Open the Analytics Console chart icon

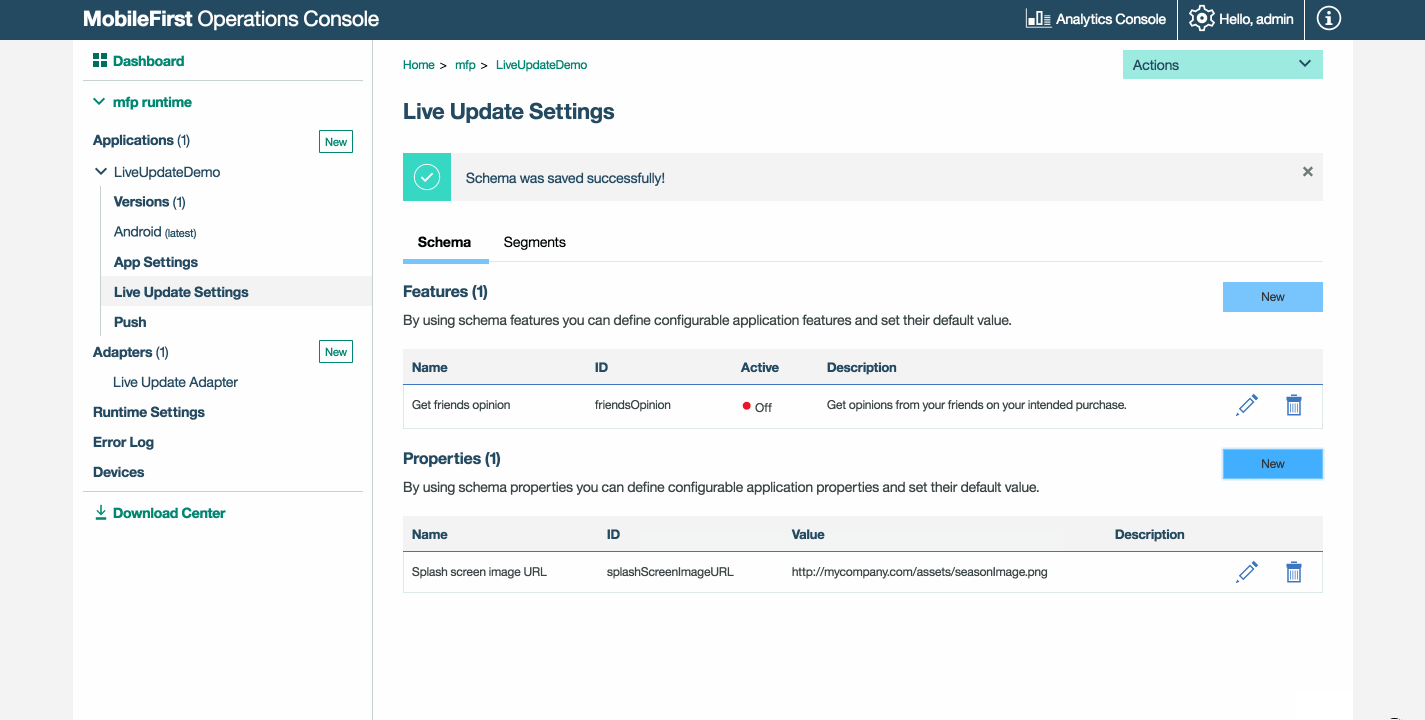pos(1038,18)
